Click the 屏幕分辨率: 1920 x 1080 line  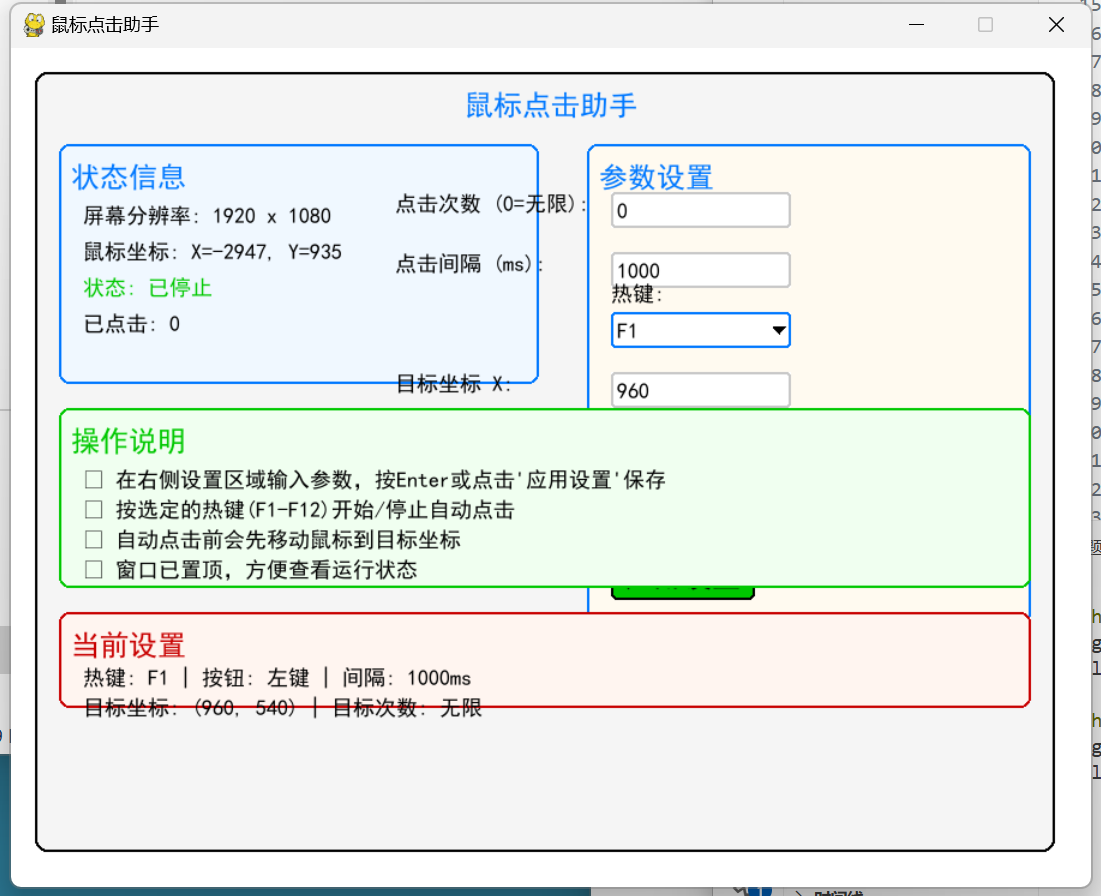[207, 216]
